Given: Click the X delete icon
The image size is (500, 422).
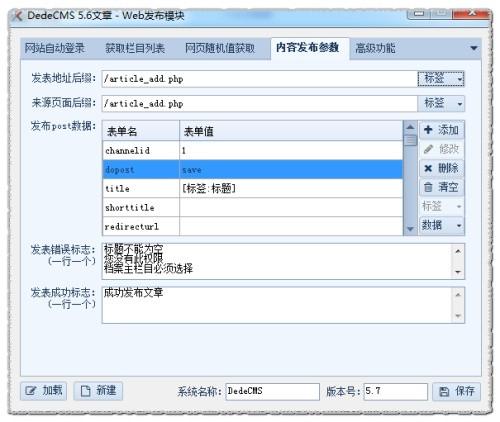Looking at the screenshot, I should 428,168.
